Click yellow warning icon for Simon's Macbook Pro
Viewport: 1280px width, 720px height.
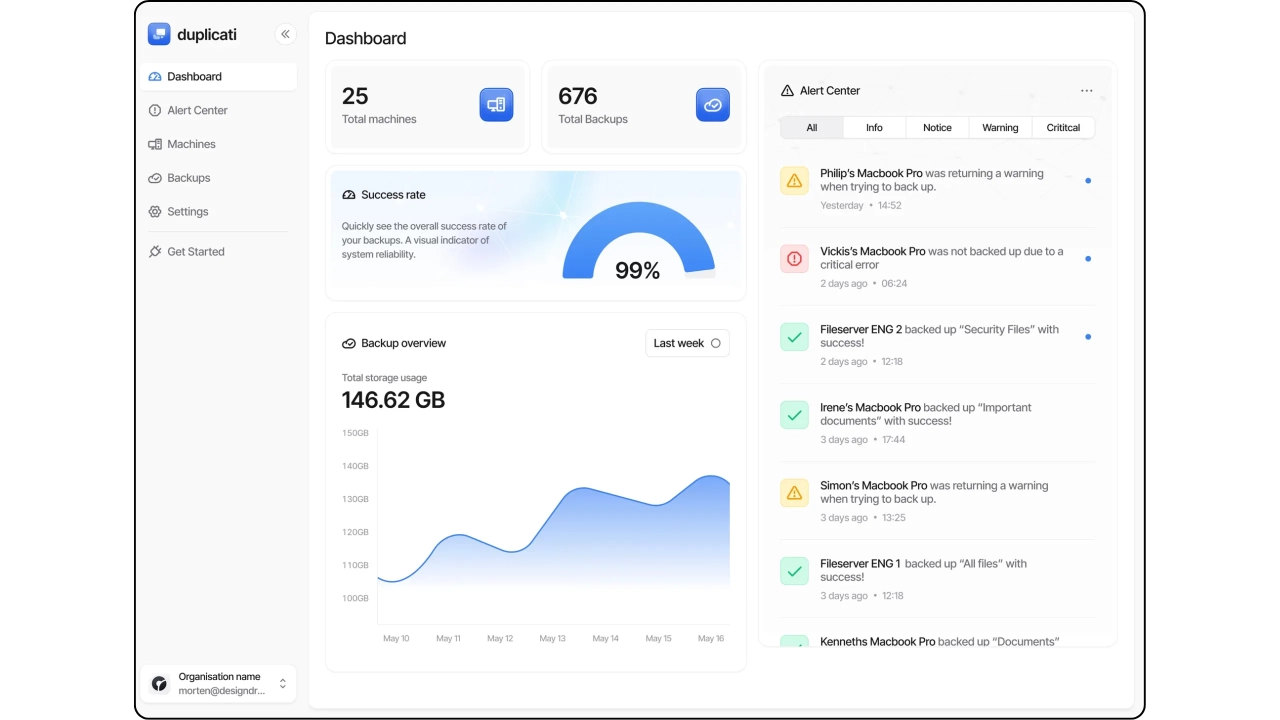794,493
